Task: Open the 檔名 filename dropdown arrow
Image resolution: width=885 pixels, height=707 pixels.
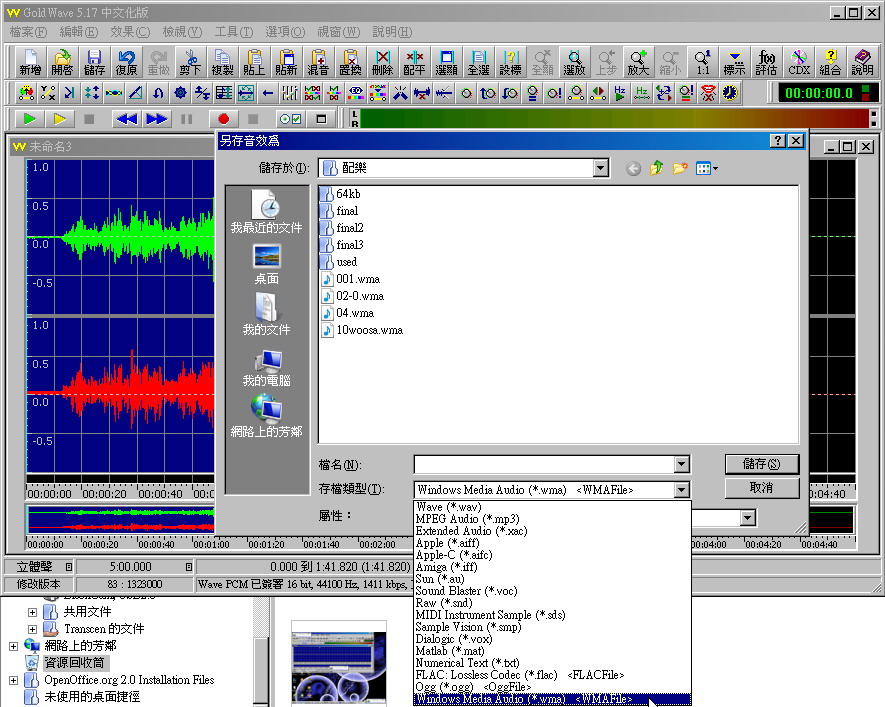Action: (682, 465)
